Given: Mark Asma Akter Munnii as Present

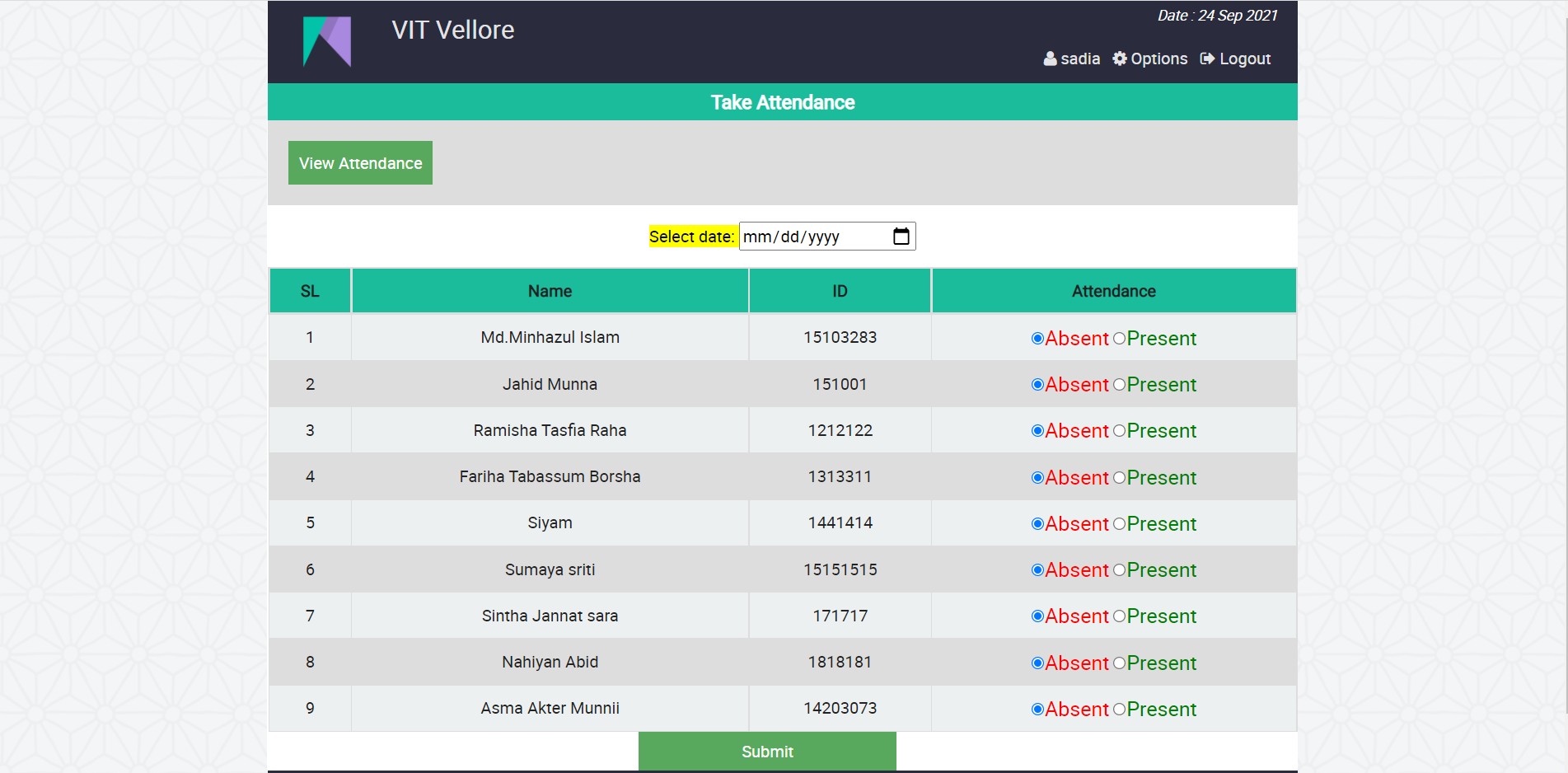Looking at the screenshot, I should tap(1119, 710).
